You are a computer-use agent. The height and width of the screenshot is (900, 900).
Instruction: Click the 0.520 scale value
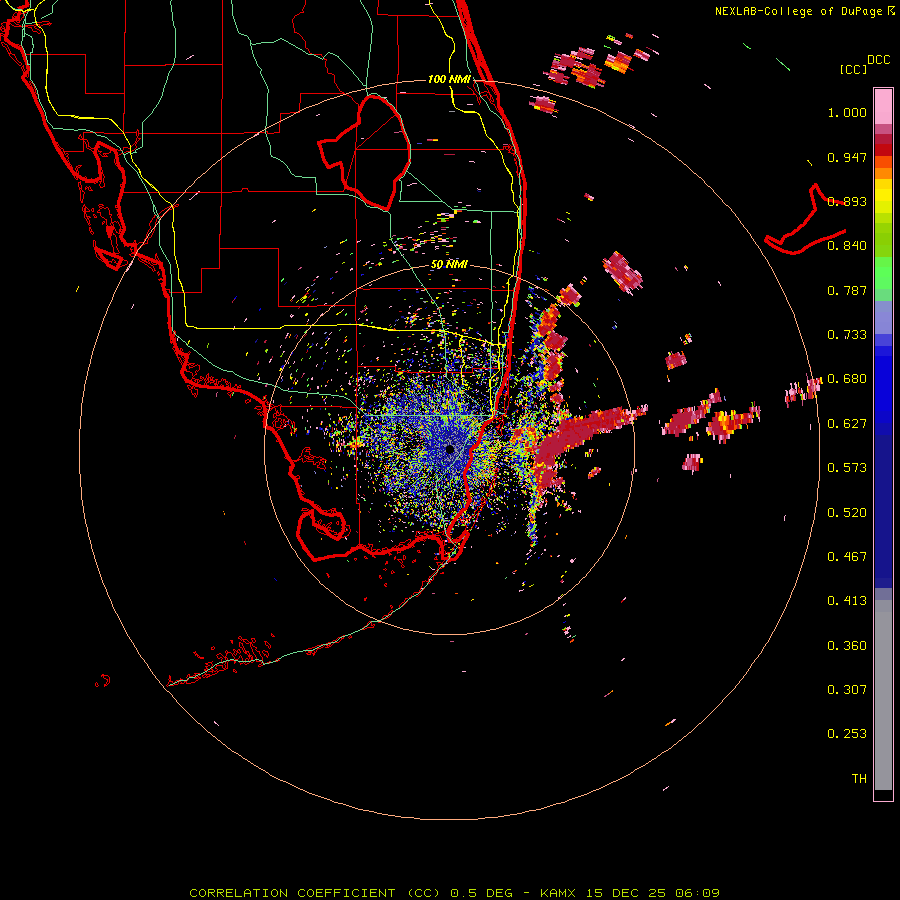tap(847, 513)
